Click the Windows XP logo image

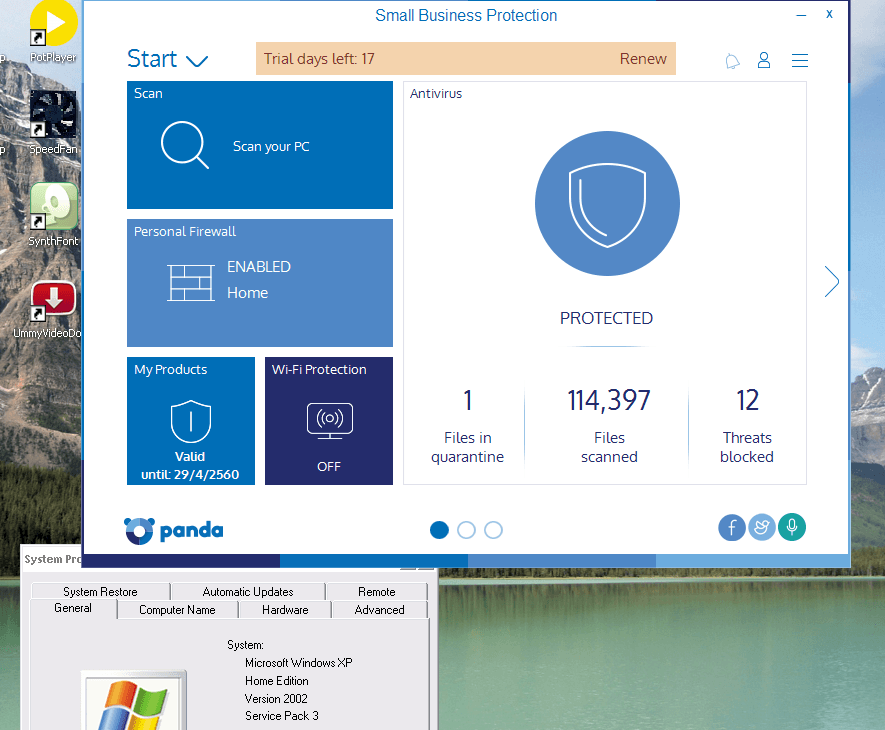[x=134, y=700]
